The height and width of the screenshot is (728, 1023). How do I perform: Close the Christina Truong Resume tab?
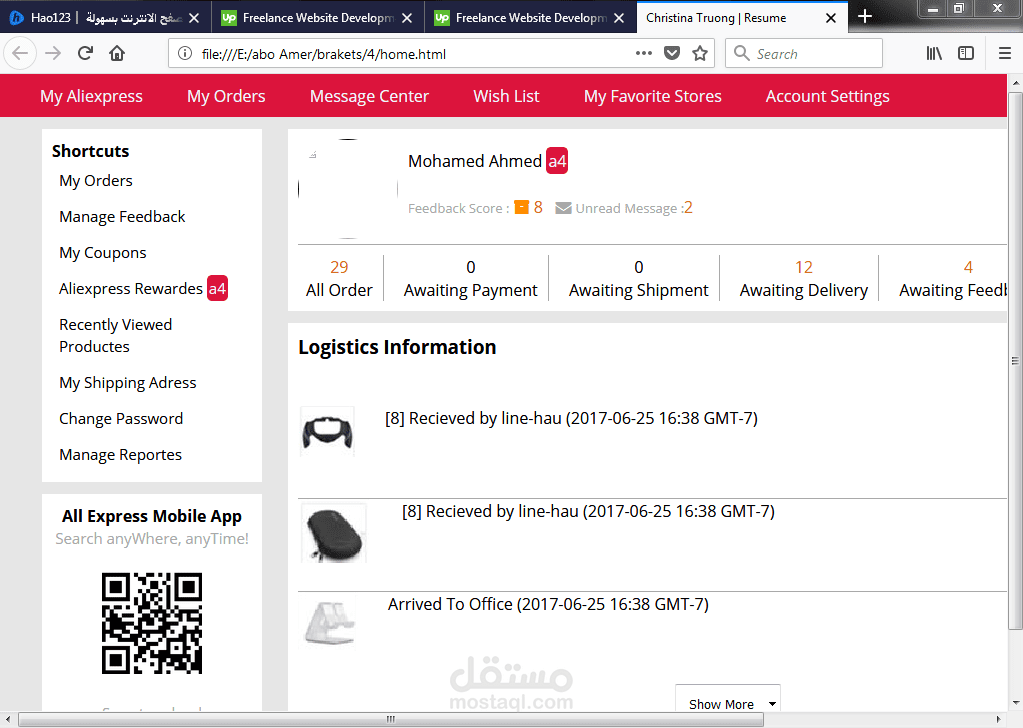[x=831, y=18]
